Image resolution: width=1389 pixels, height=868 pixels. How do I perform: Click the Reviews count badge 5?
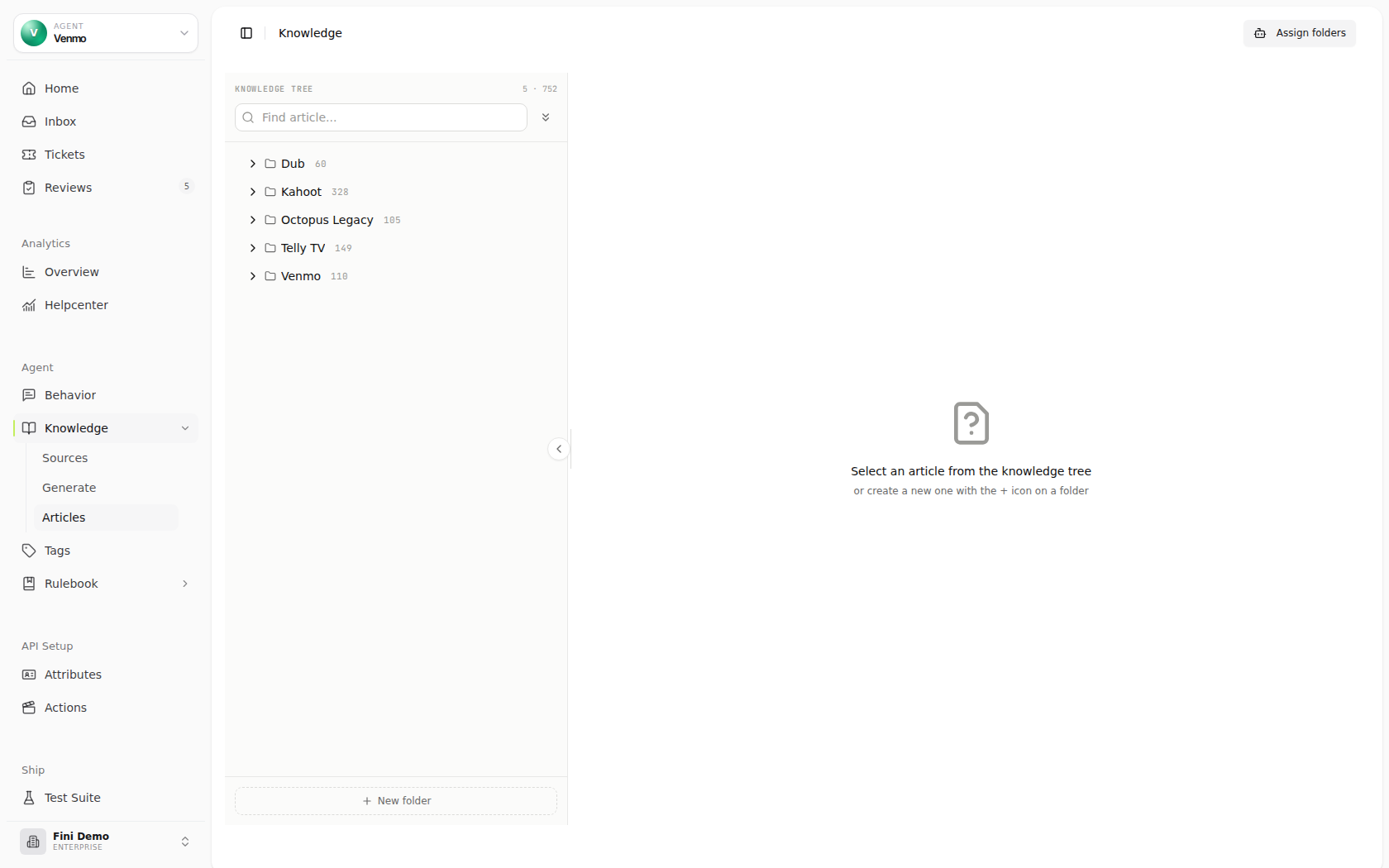point(187,187)
